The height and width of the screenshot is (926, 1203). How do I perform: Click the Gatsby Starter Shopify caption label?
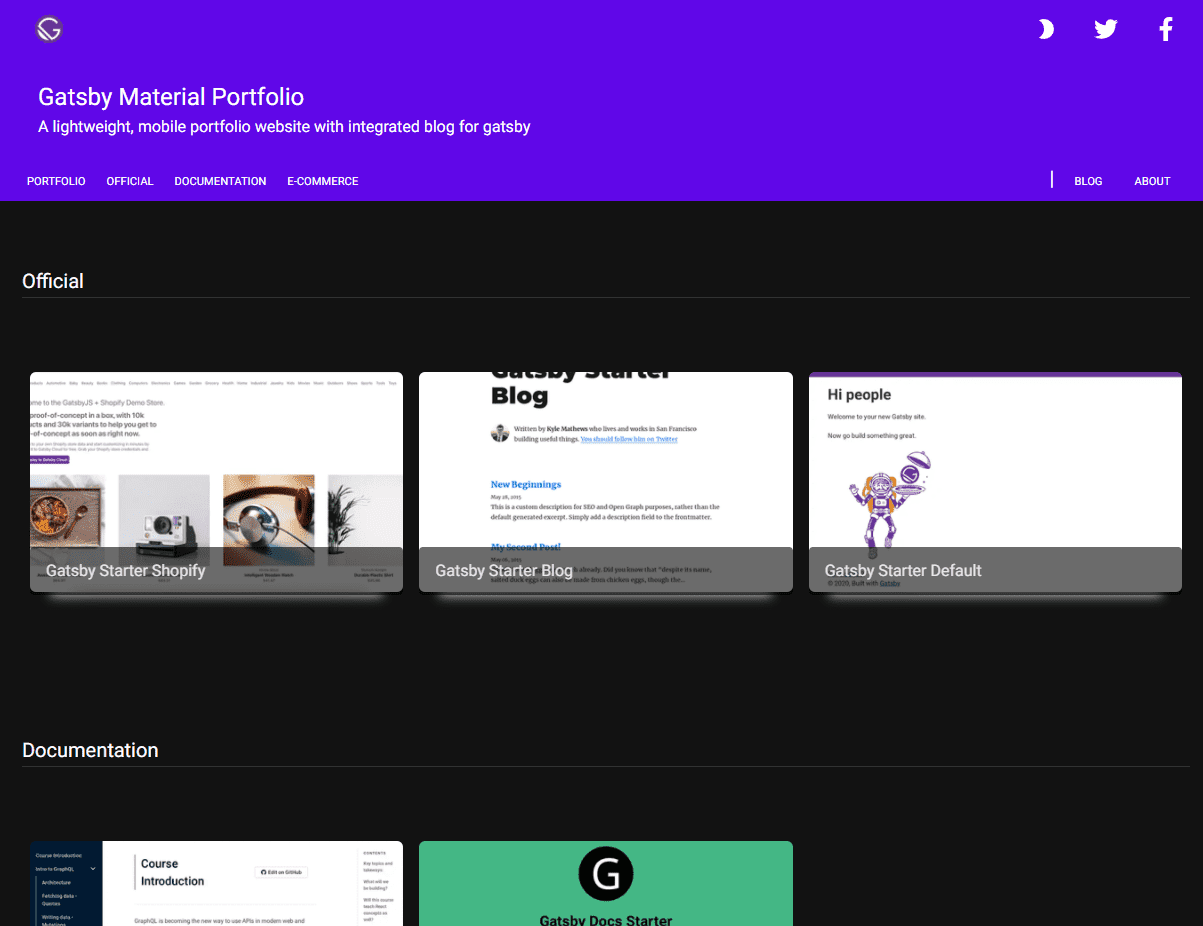pos(125,570)
